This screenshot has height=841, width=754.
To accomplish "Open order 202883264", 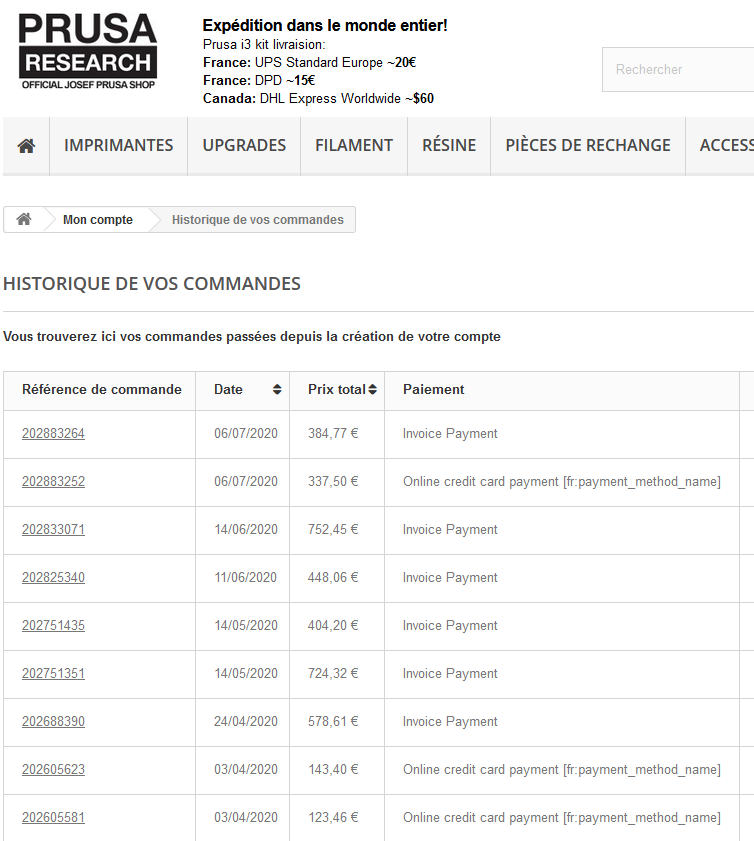I will (x=53, y=433).
